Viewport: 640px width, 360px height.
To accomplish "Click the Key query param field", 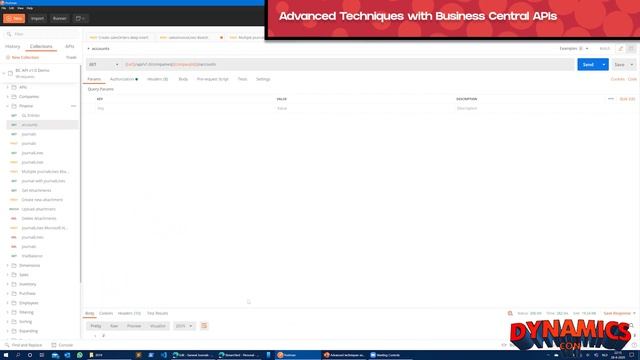I will (x=184, y=109).
